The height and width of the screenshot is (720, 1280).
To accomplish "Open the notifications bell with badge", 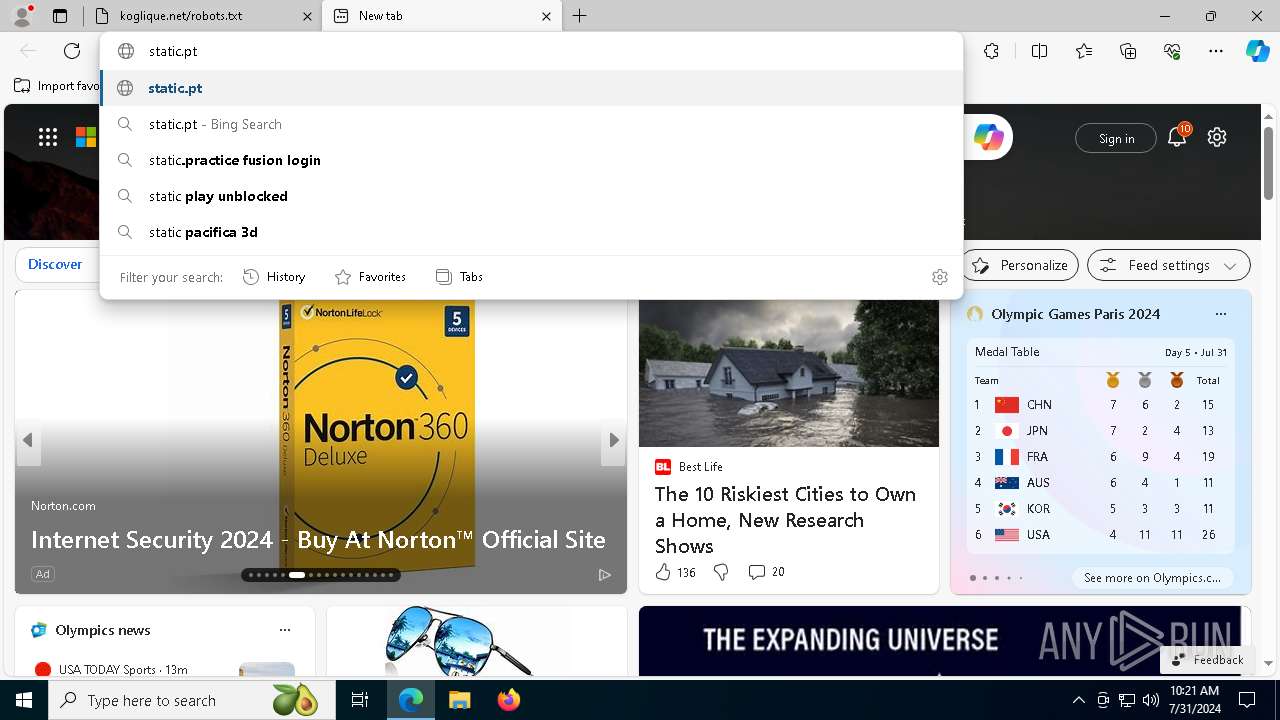I will [1178, 137].
